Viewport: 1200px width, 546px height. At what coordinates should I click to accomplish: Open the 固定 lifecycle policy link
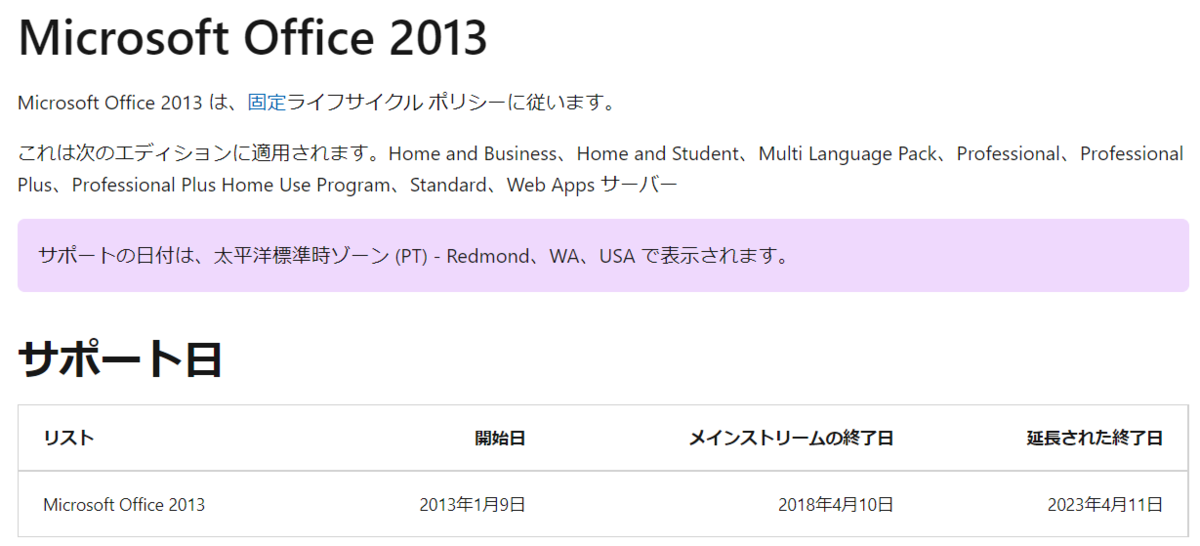(267, 102)
